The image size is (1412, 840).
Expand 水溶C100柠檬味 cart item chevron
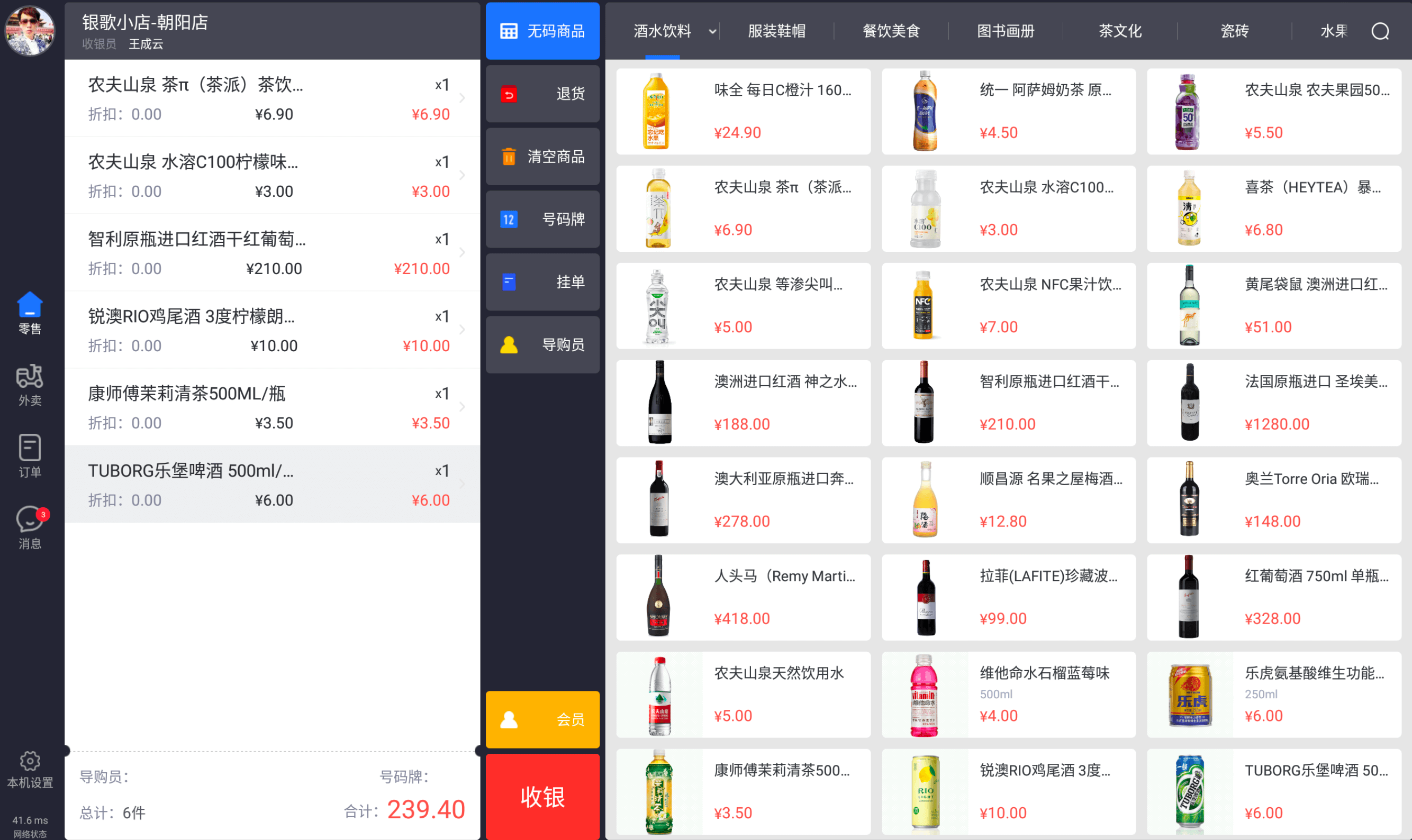pos(462,176)
